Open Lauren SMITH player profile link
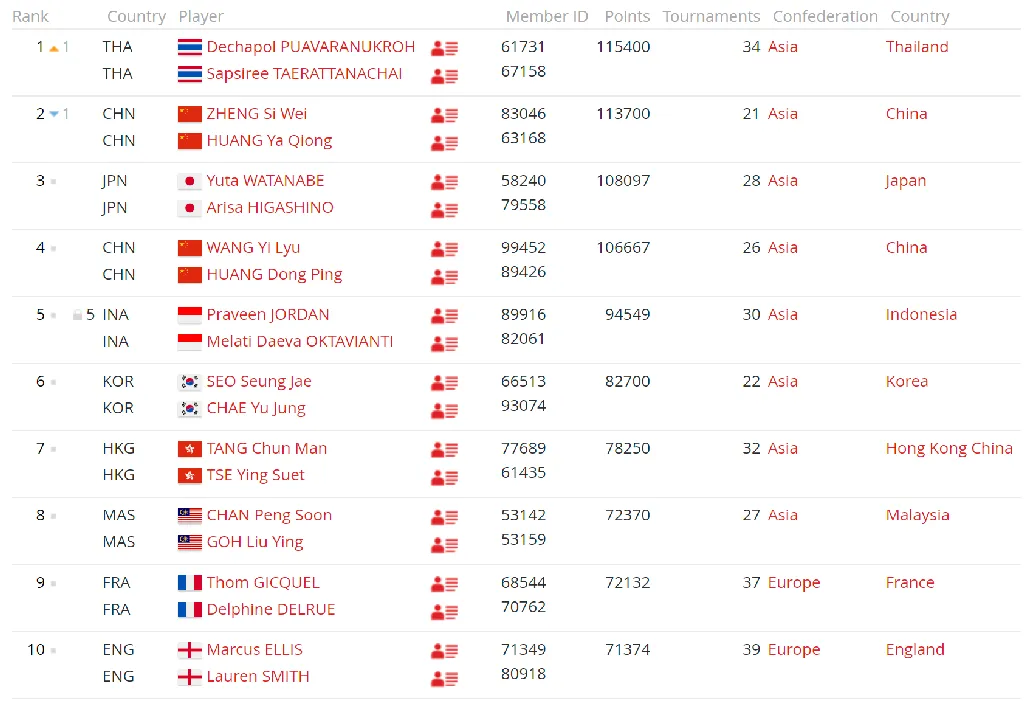This screenshot has height=703, width=1024. (258, 677)
